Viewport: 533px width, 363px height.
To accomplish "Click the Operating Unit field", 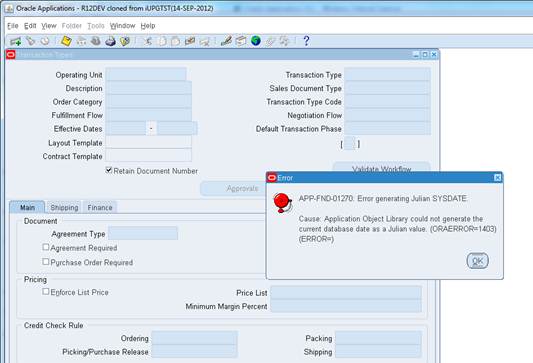I will point(146,74).
